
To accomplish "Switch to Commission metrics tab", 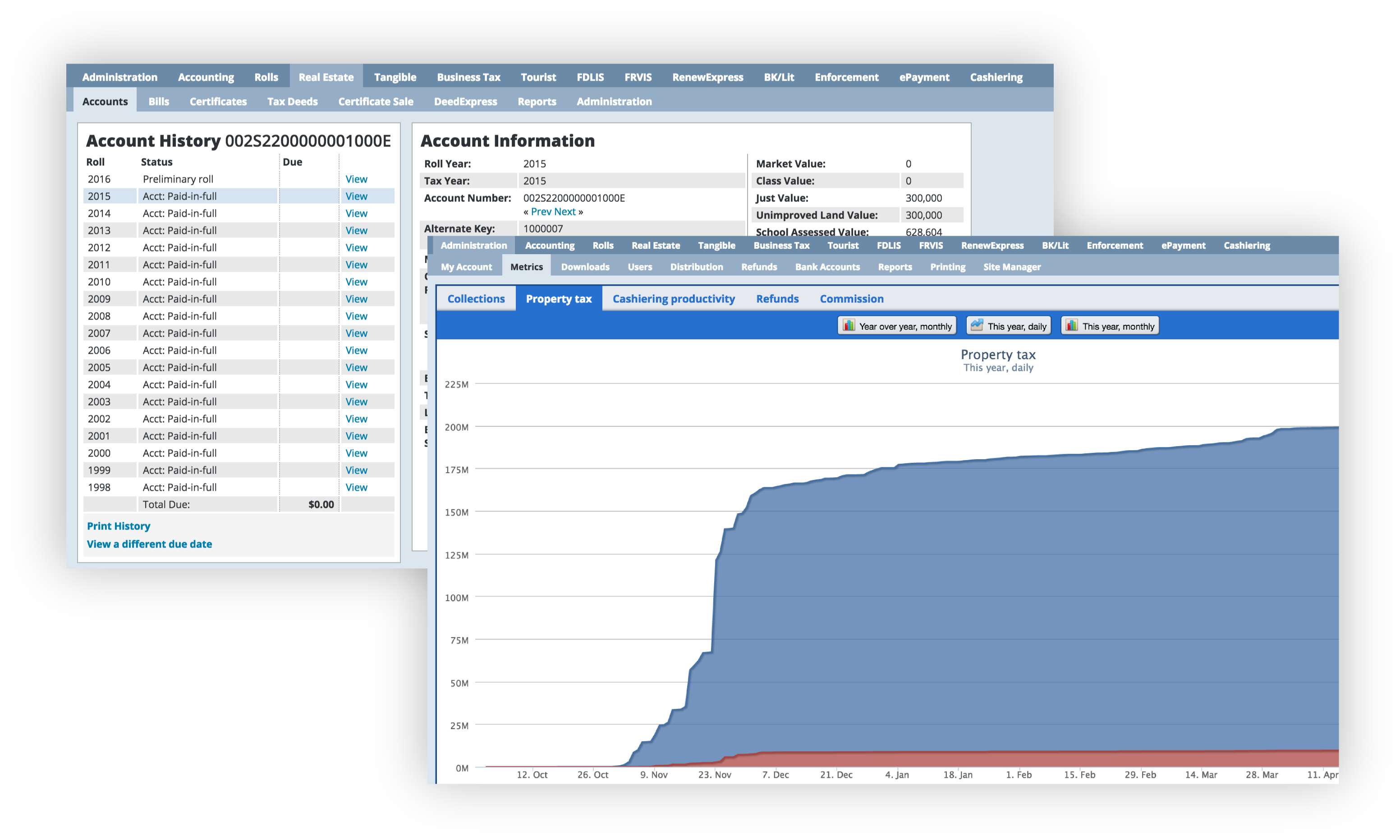I will point(851,298).
